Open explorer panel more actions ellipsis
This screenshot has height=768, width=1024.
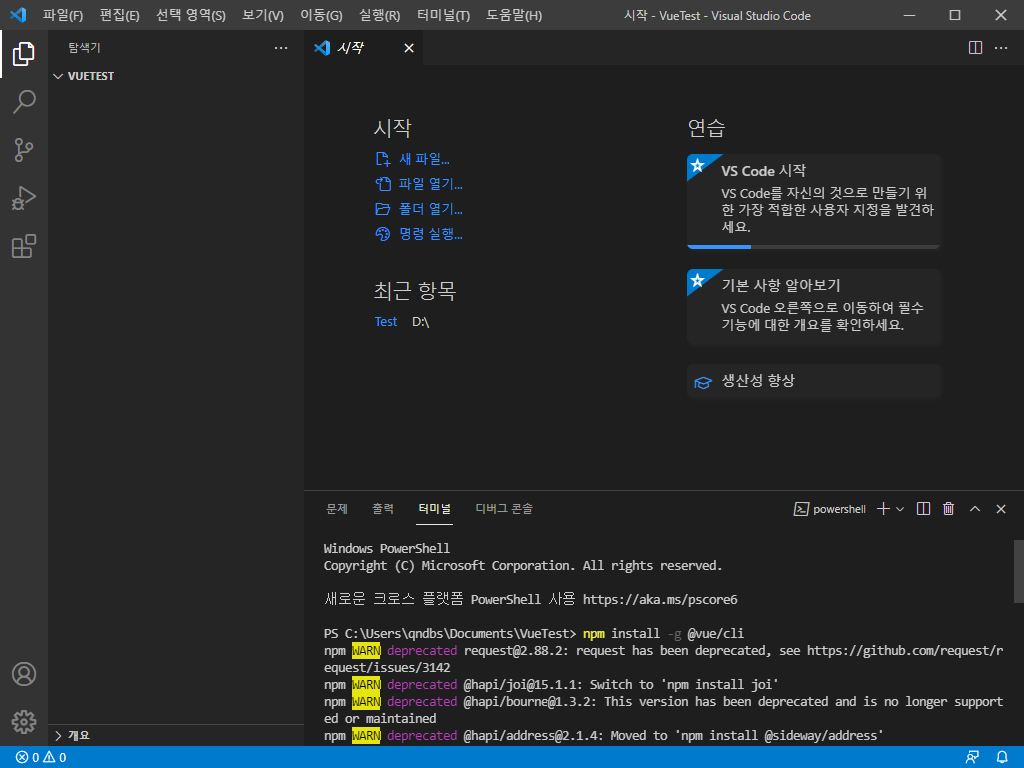click(x=281, y=48)
